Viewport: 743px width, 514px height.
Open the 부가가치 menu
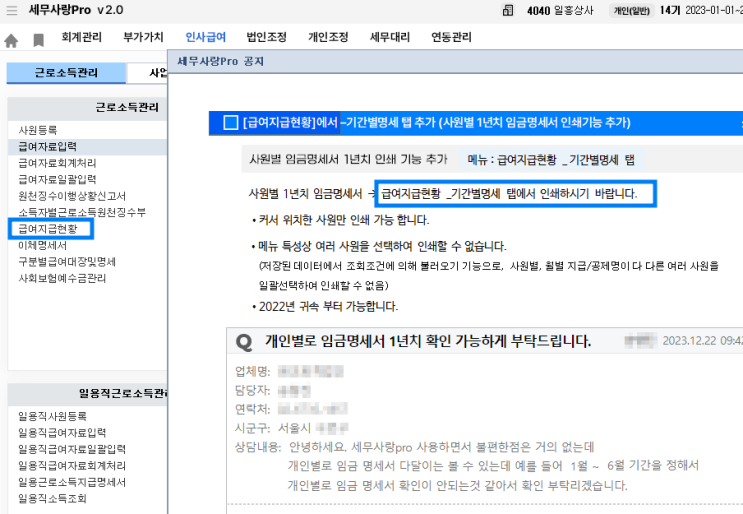143,37
